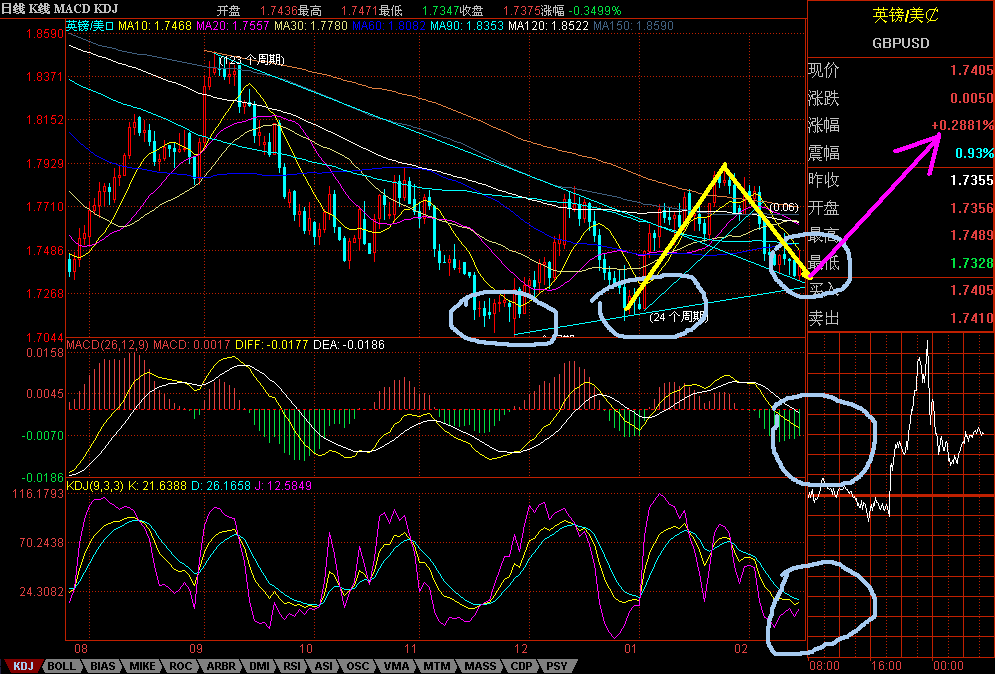995x674 pixels.
Task: Click the 震幅 value 0.93%
Action: [x=975, y=153]
